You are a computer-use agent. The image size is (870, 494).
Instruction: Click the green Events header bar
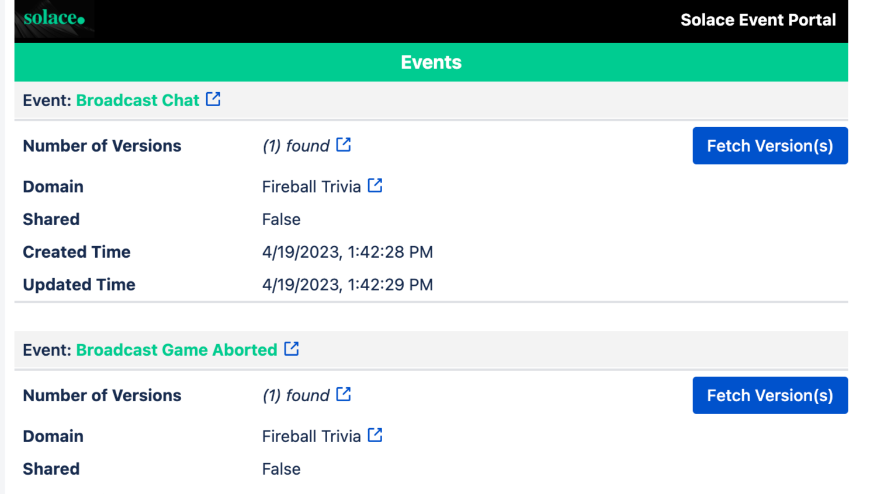click(x=431, y=62)
